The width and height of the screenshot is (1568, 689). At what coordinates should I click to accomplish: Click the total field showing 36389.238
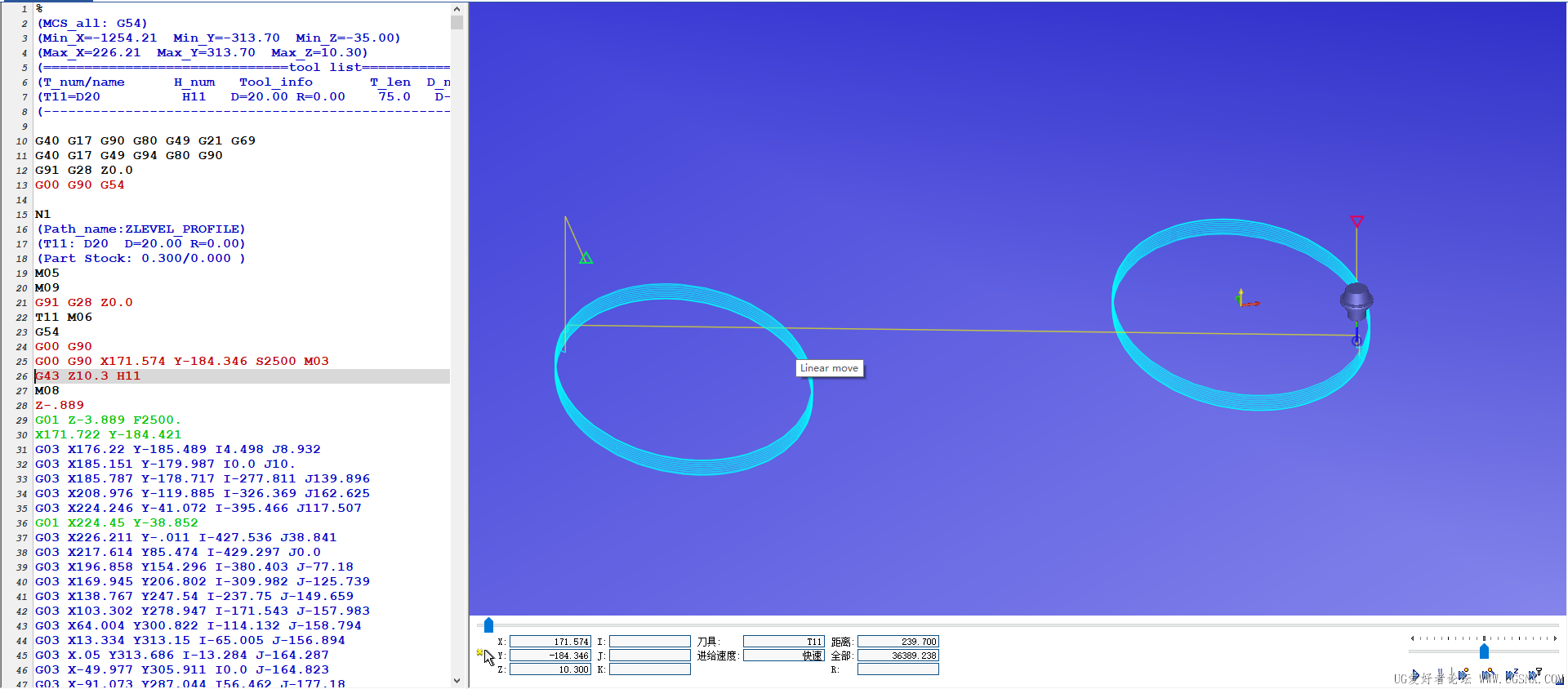click(898, 656)
